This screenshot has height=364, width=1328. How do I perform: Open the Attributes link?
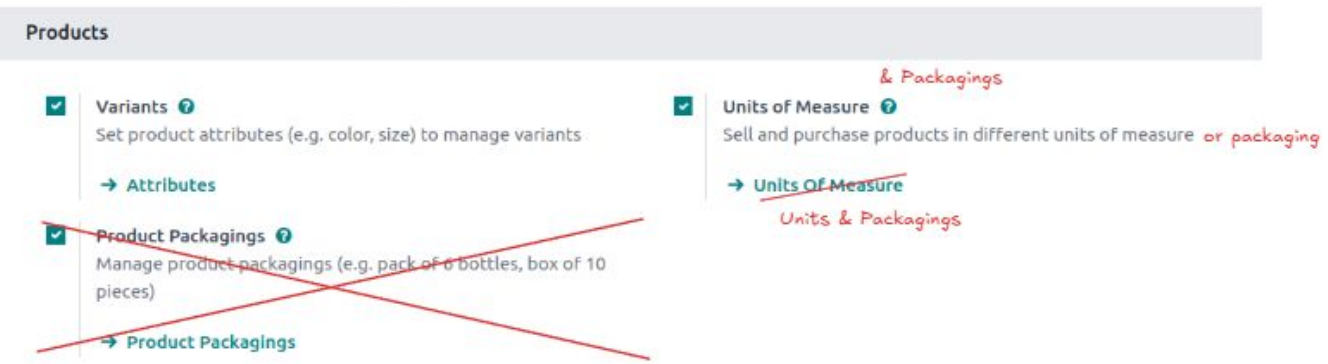click(x=170, y=185)
